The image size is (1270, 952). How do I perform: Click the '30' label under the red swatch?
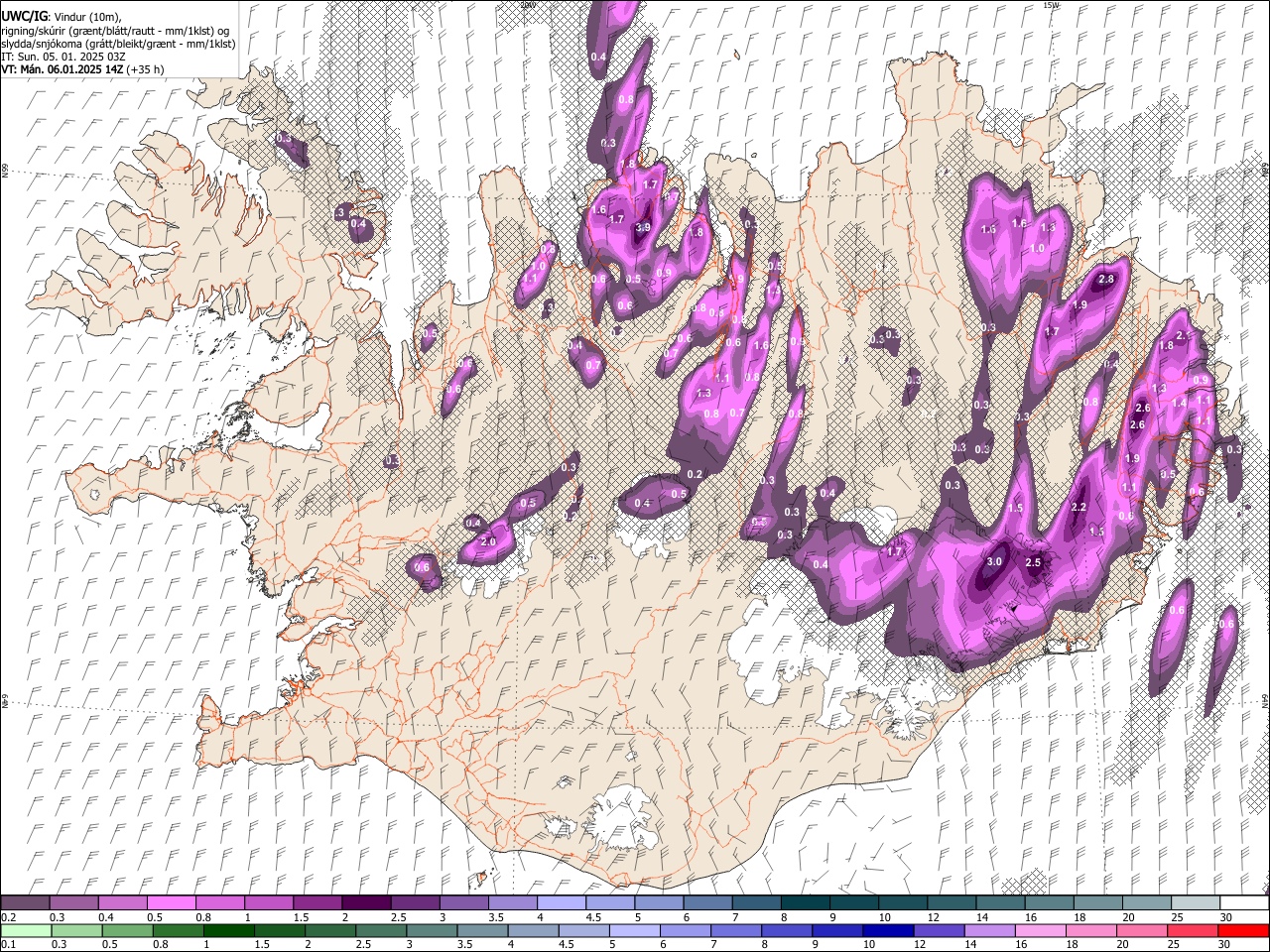click(1224, 944)
